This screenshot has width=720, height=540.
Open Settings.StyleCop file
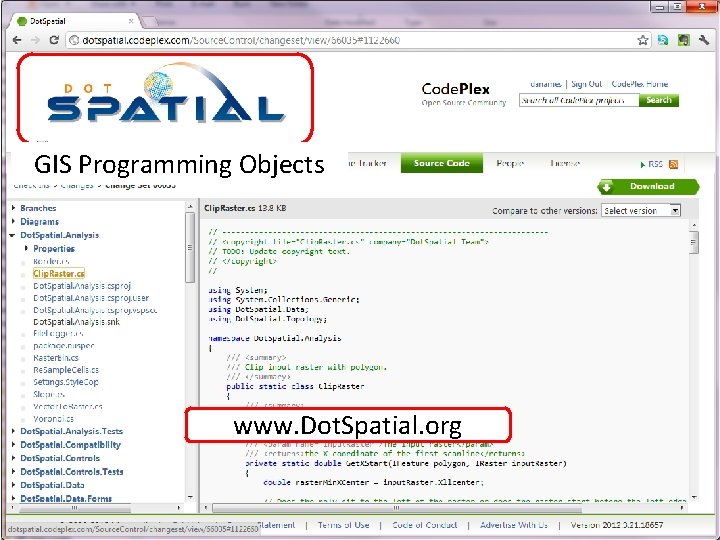pyautogui.click(x=66, y=382)
